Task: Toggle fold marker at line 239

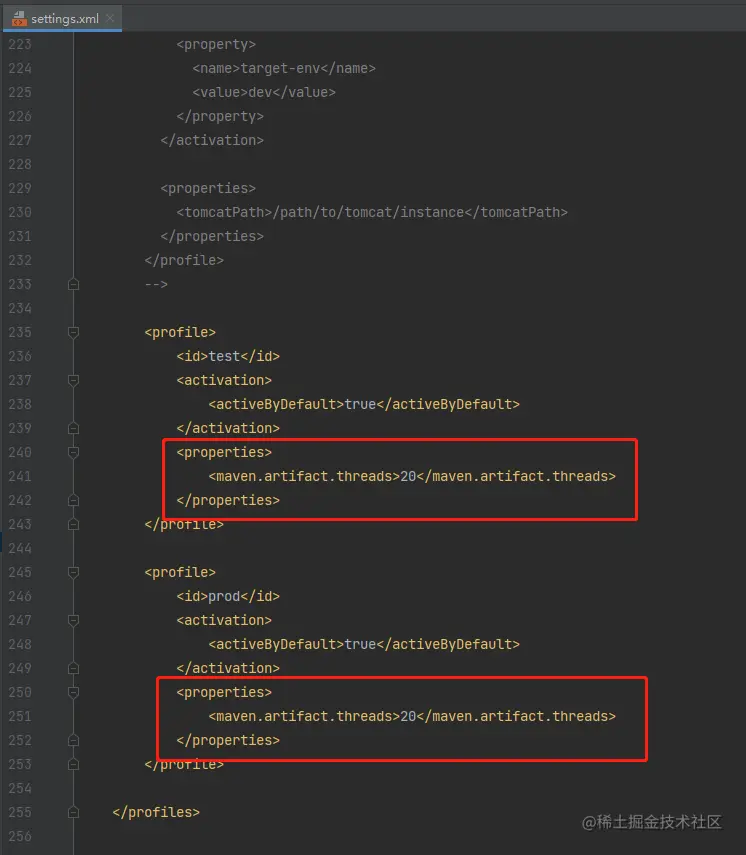Action: click(74, 428)
